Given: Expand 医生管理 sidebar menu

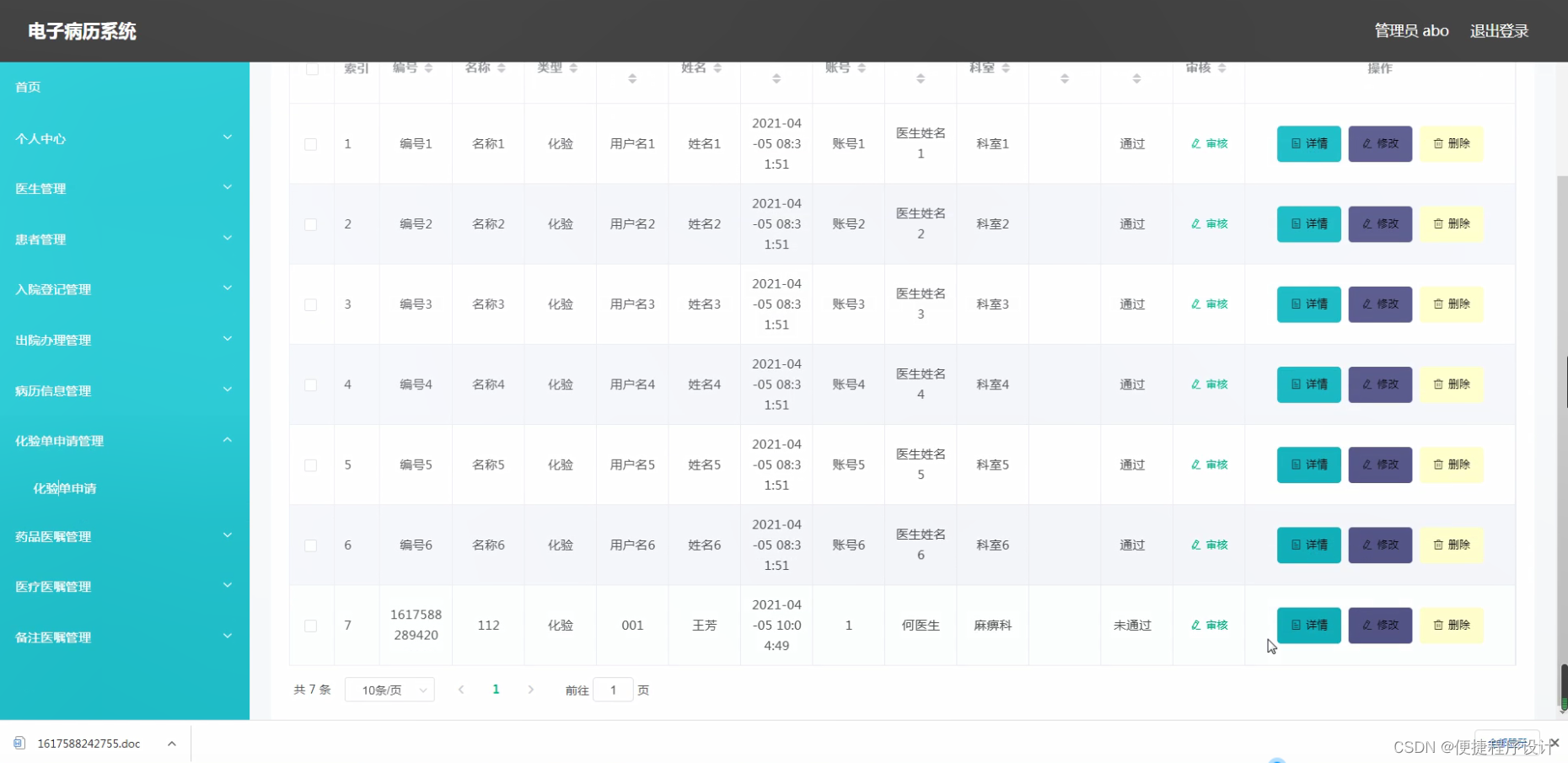Looking at the screenshot, I should (125, 189).
